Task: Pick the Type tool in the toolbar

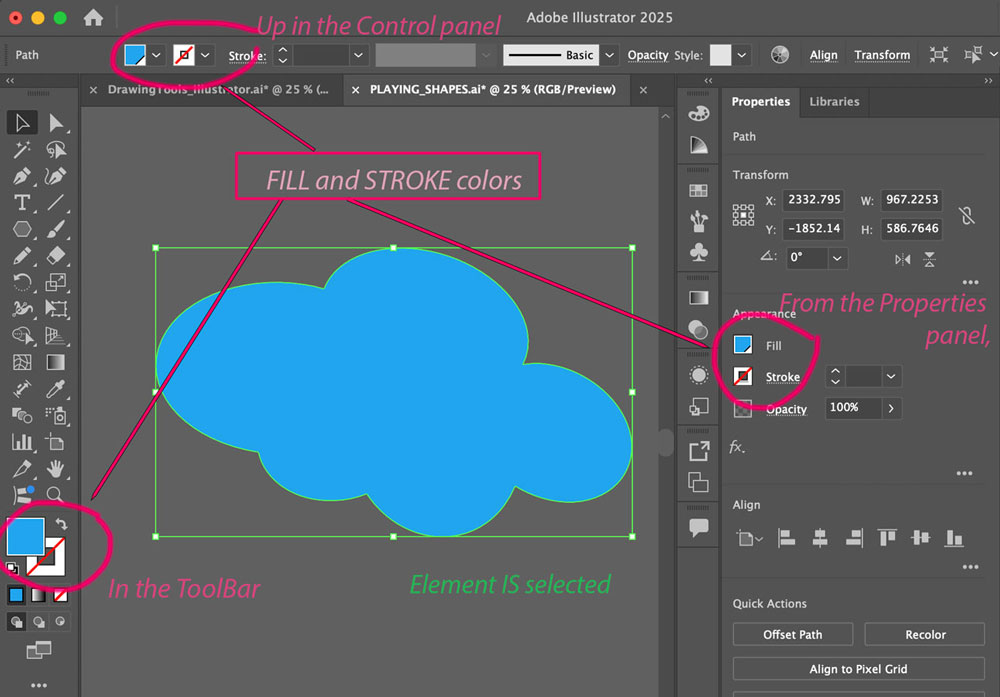Action: pos(22,203)
